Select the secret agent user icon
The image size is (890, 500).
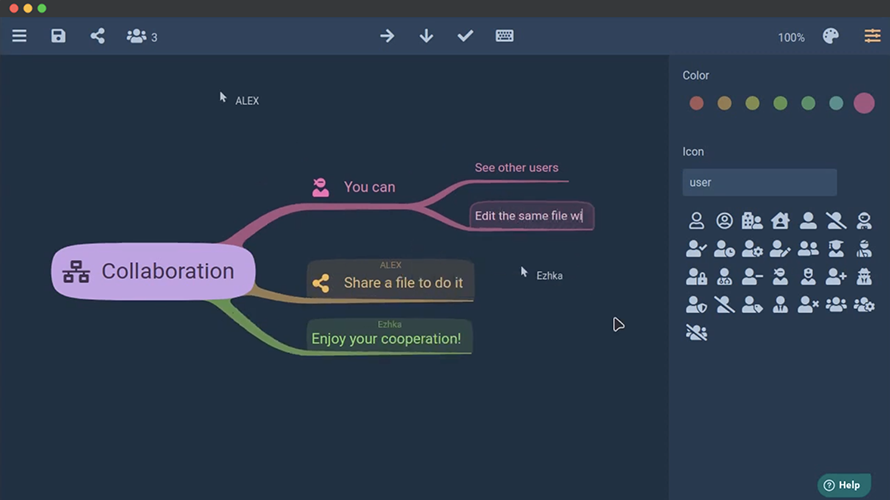864,277
